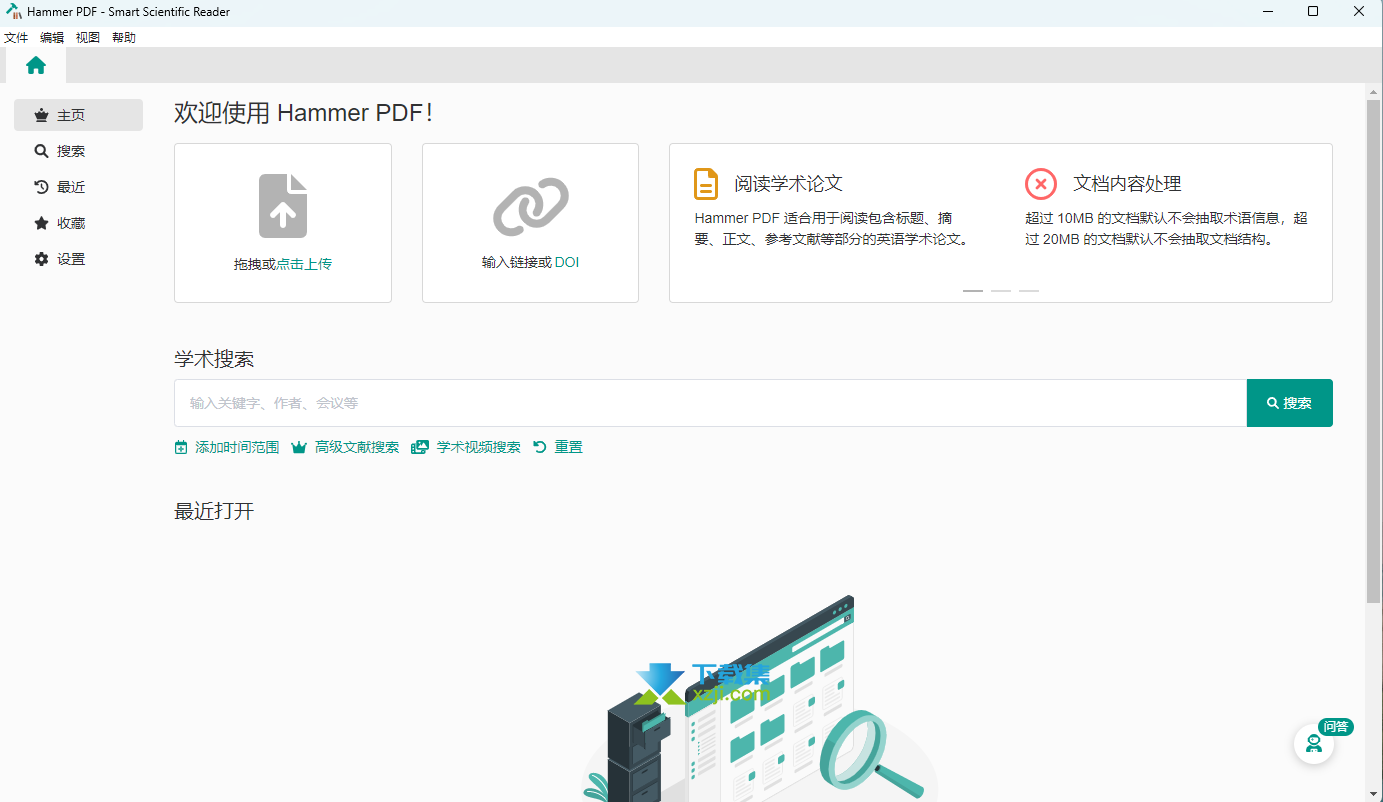Go to 搜索 in the sidebar
1383x802 pixels.
click(x=78, y=151)
